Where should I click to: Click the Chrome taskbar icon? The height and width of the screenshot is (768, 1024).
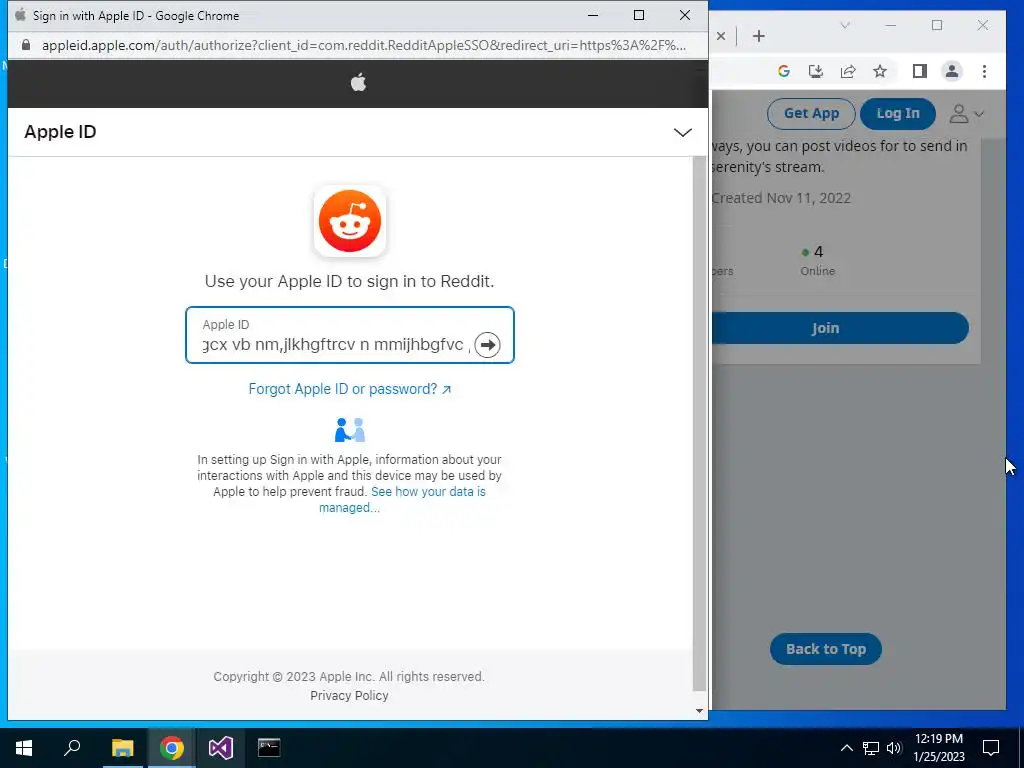[x=171, y=748]
